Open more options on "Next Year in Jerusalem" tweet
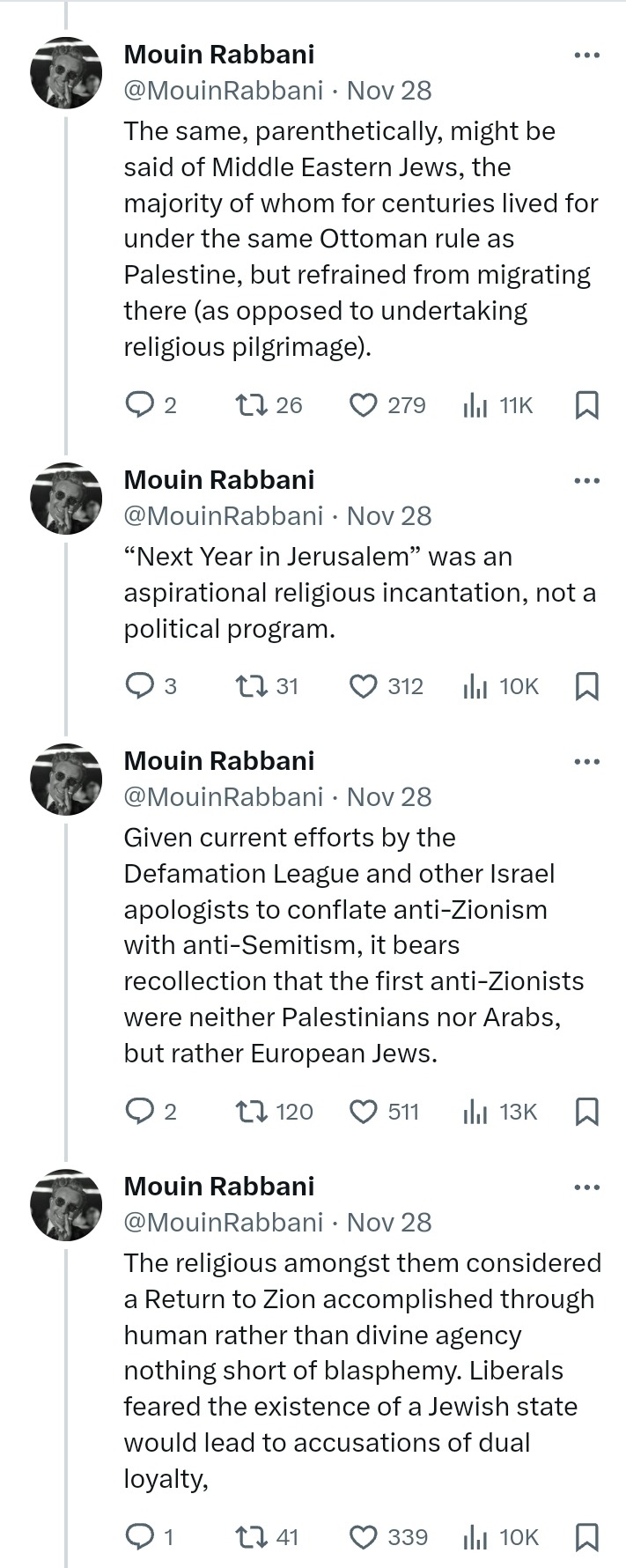This screenshot has height=1568, width=626. point(586,481)
